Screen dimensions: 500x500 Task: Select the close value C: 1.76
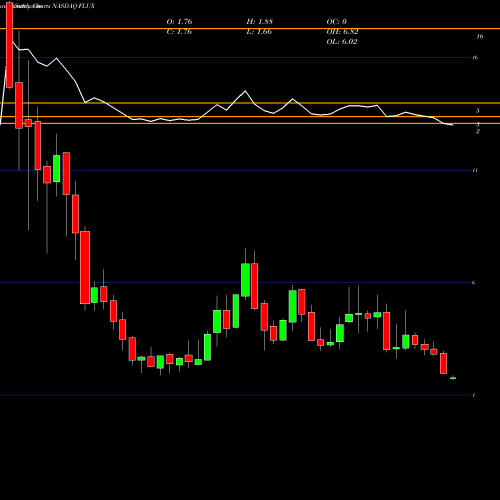pos(179,32)
